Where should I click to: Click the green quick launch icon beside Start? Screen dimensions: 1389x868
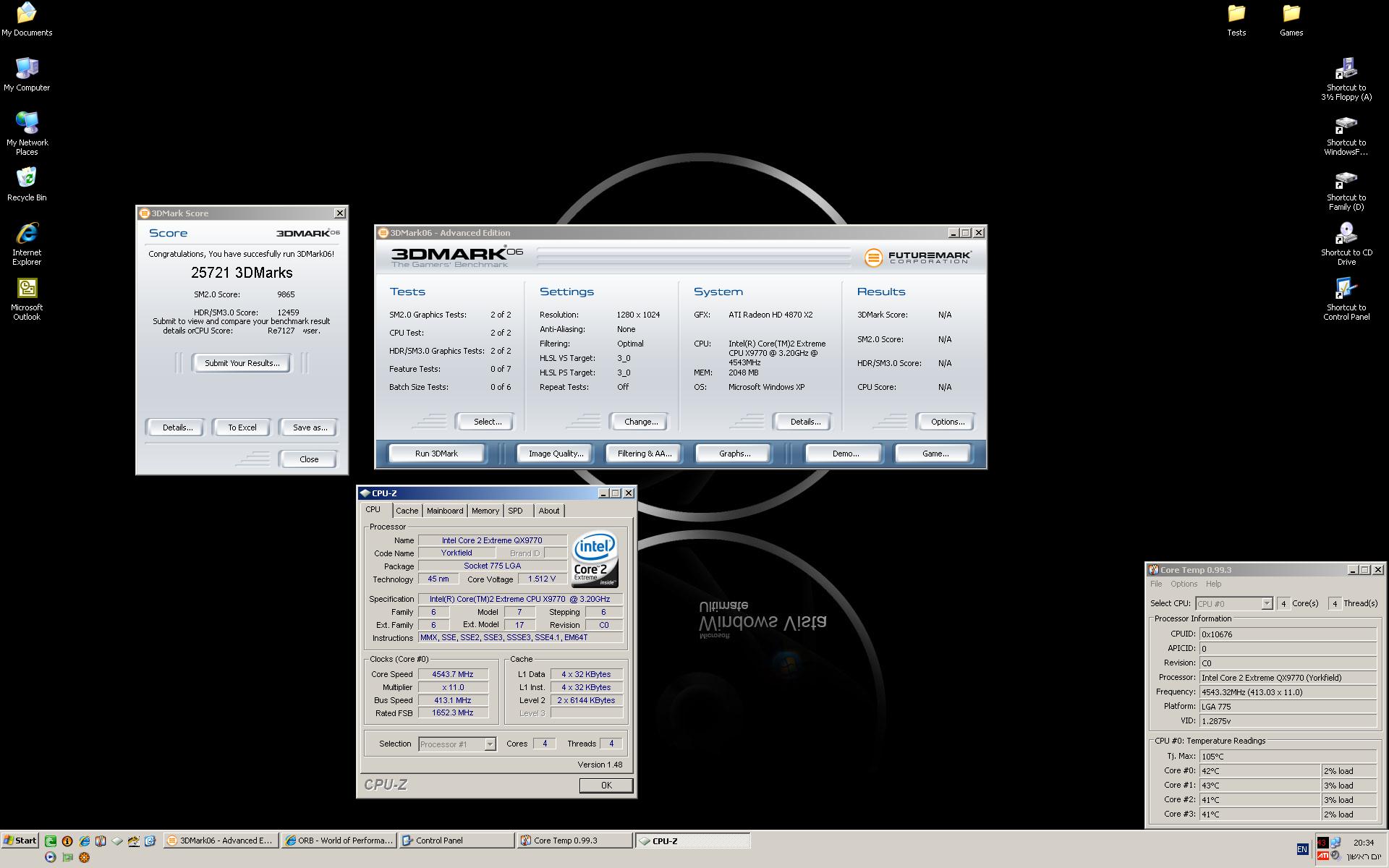click(51, 841)
